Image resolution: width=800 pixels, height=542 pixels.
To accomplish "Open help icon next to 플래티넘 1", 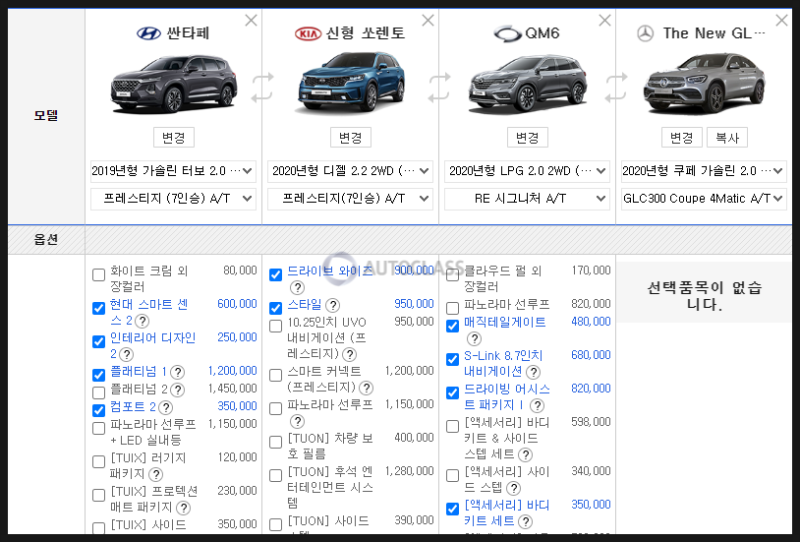I will 178,372.
